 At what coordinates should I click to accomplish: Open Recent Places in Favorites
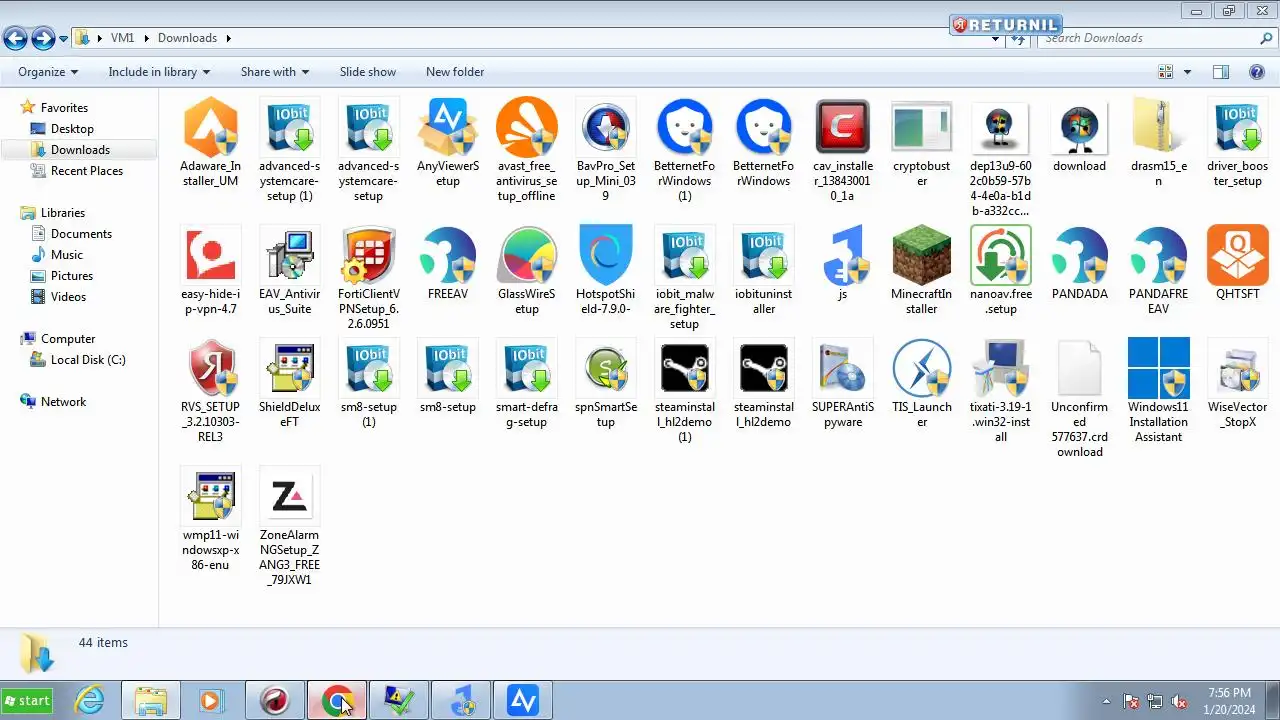87,171
